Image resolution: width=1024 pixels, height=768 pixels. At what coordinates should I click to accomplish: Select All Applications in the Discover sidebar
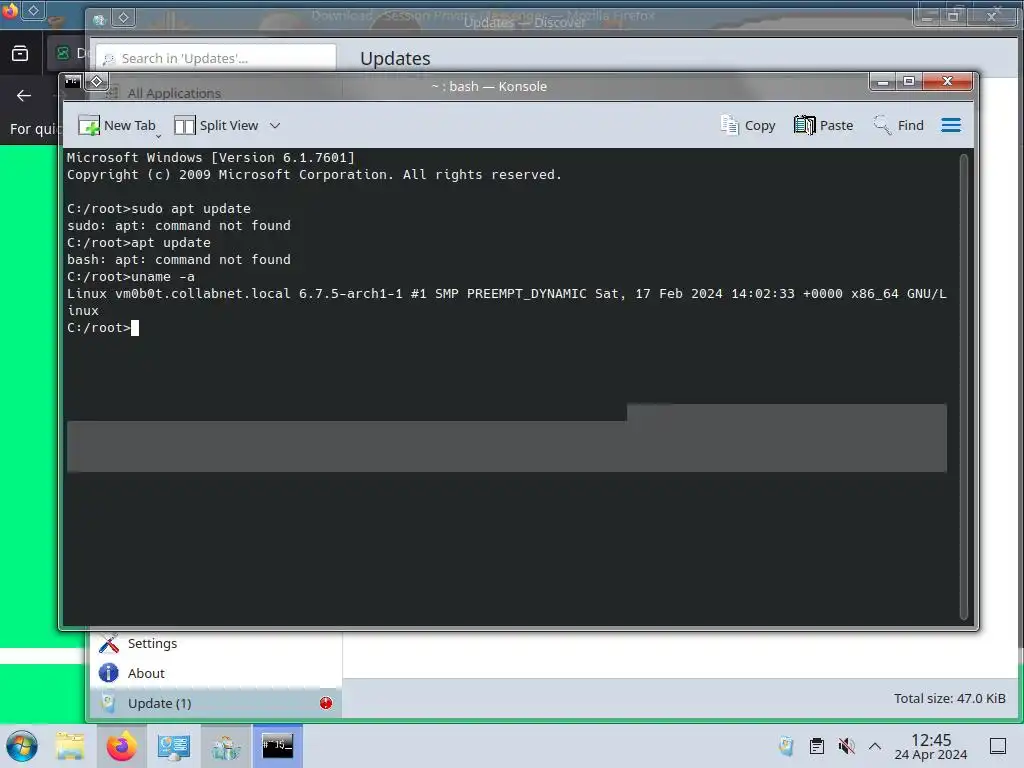pyautogui.click(x=174, y=93)
